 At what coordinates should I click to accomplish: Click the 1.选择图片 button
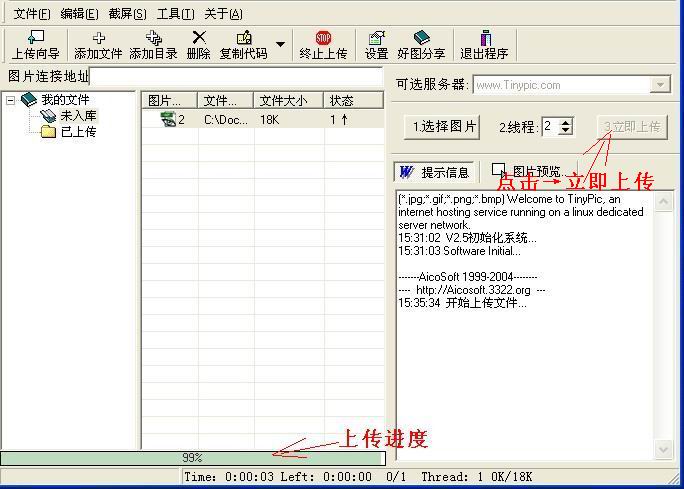[x=445, y=126]
